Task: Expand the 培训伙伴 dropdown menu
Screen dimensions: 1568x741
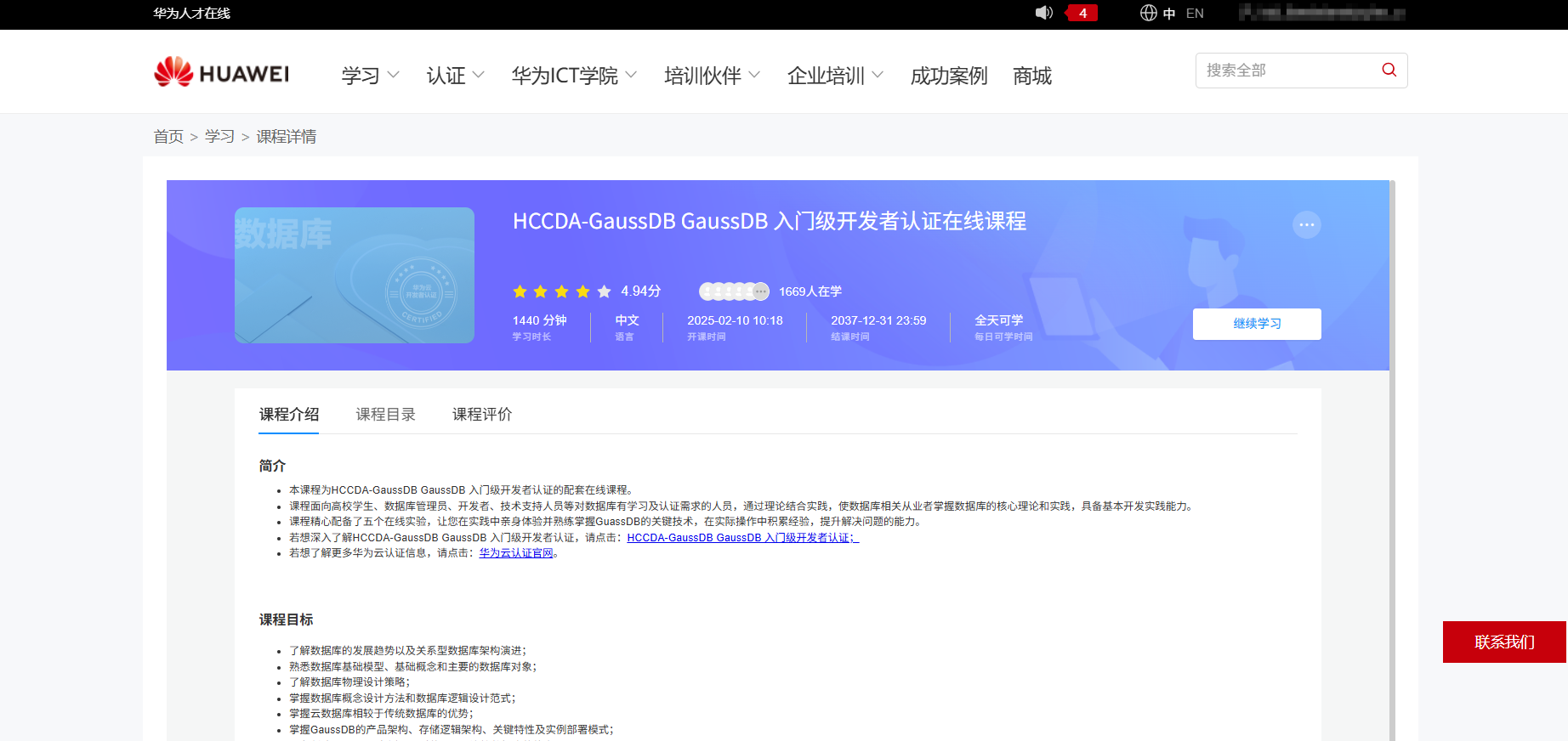Action: (712, 76)
